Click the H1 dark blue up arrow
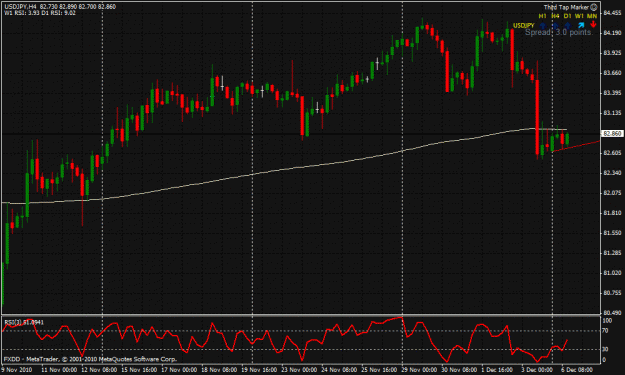The width and height of the screenshot is (625, 375). pos(542,26)
